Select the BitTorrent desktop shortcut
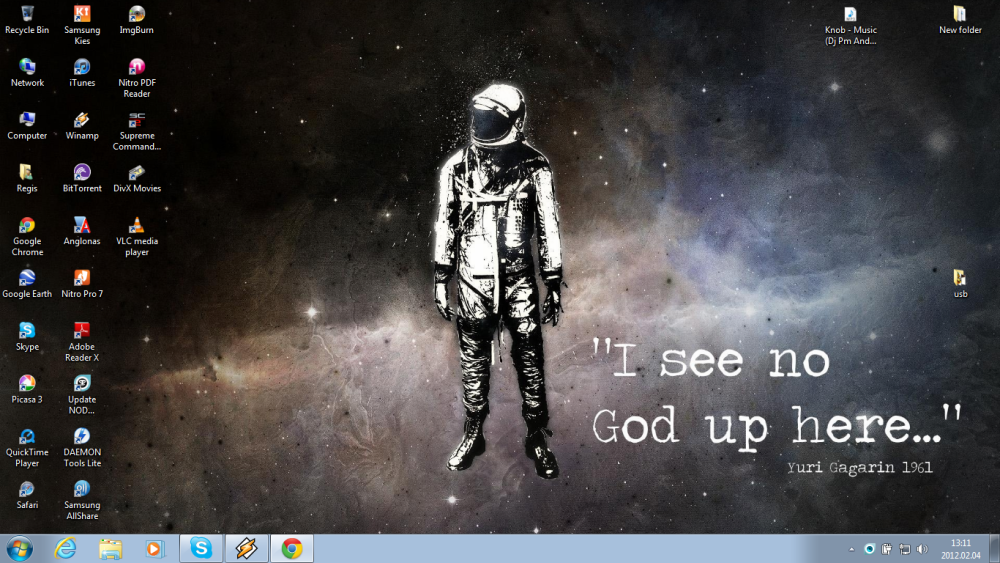 click(x=82, y=179)
